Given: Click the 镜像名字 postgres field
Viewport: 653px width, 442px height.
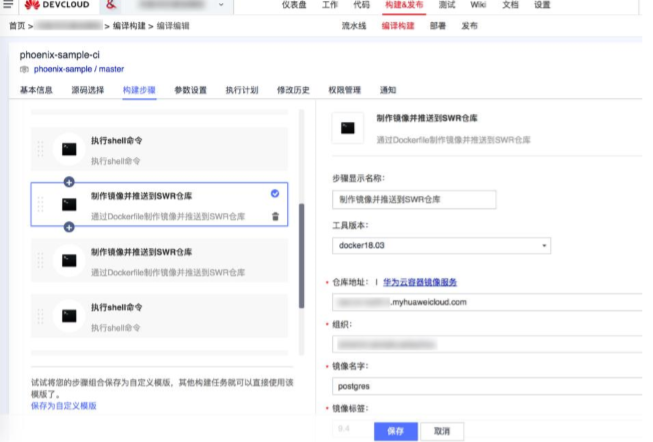Looking at the screenshot, I should tap(487, 386).
